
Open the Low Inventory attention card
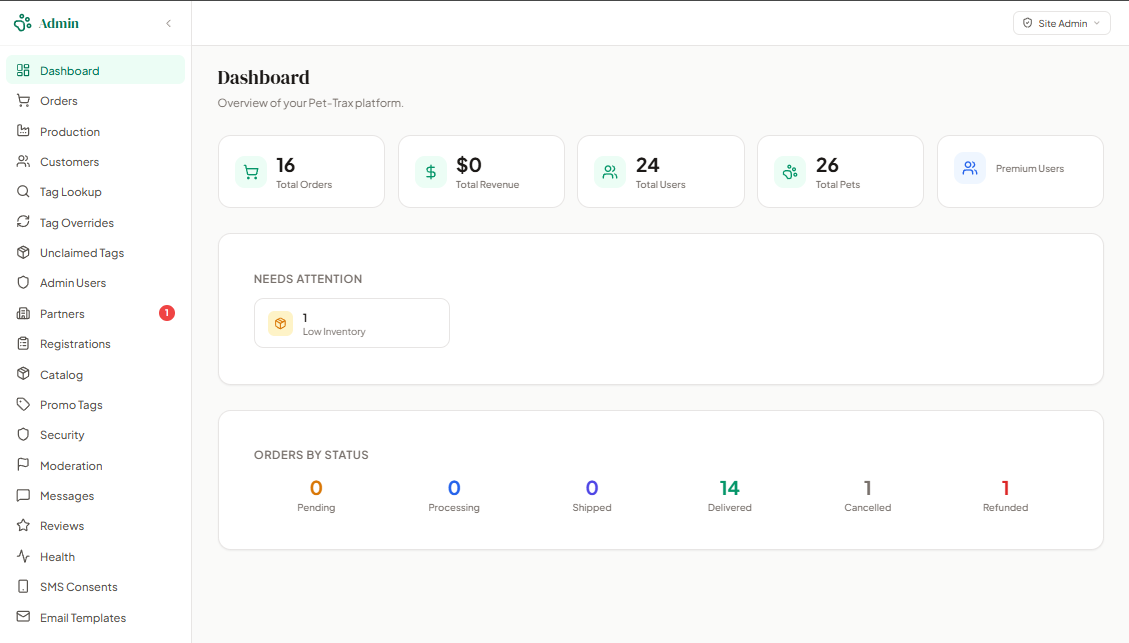click(x=351, y=323)
